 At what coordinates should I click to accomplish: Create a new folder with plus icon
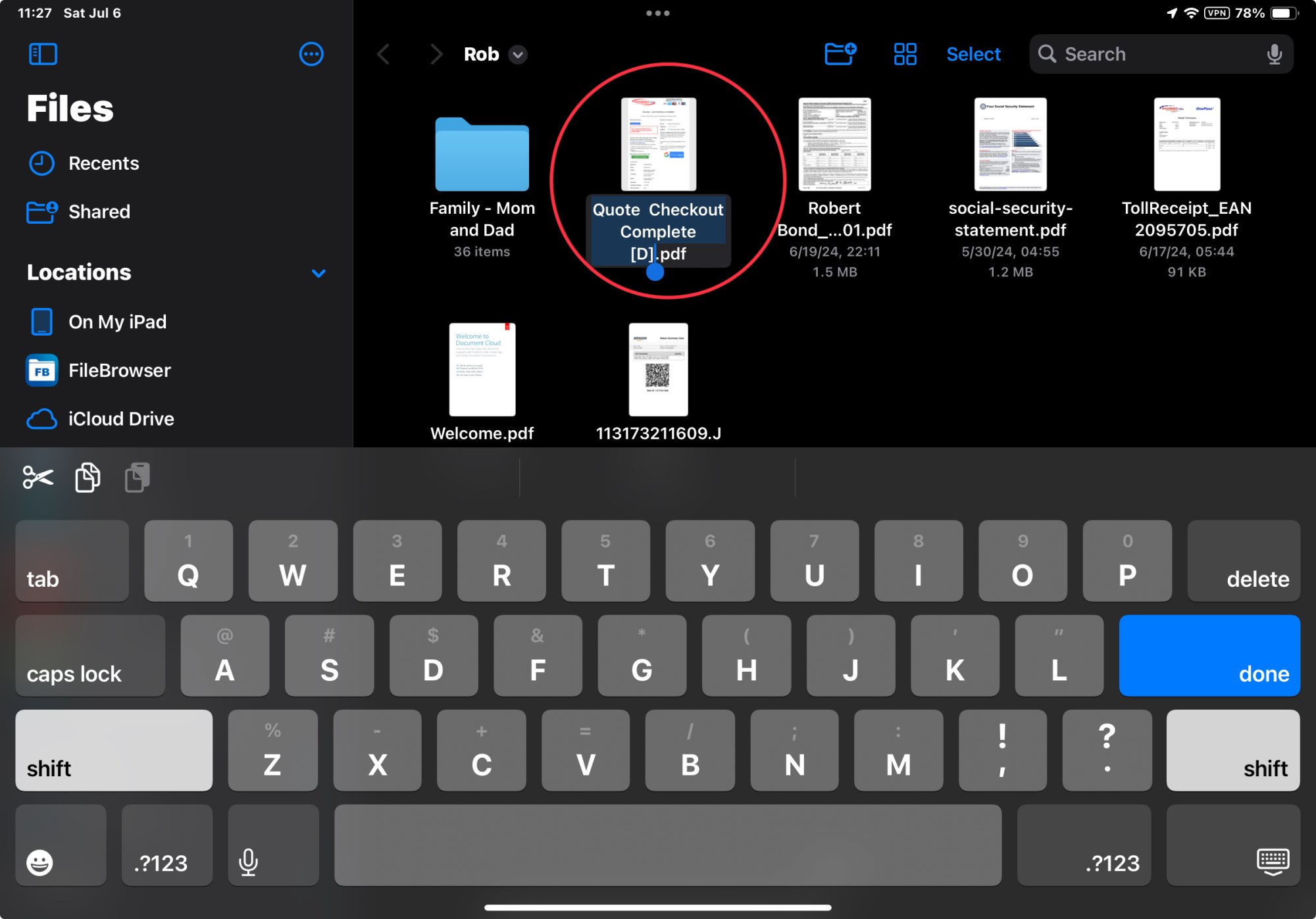(840, 54)
